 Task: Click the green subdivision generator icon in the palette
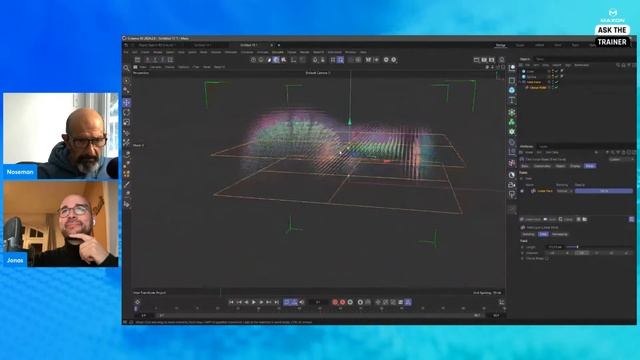click(x=512, y=112)
